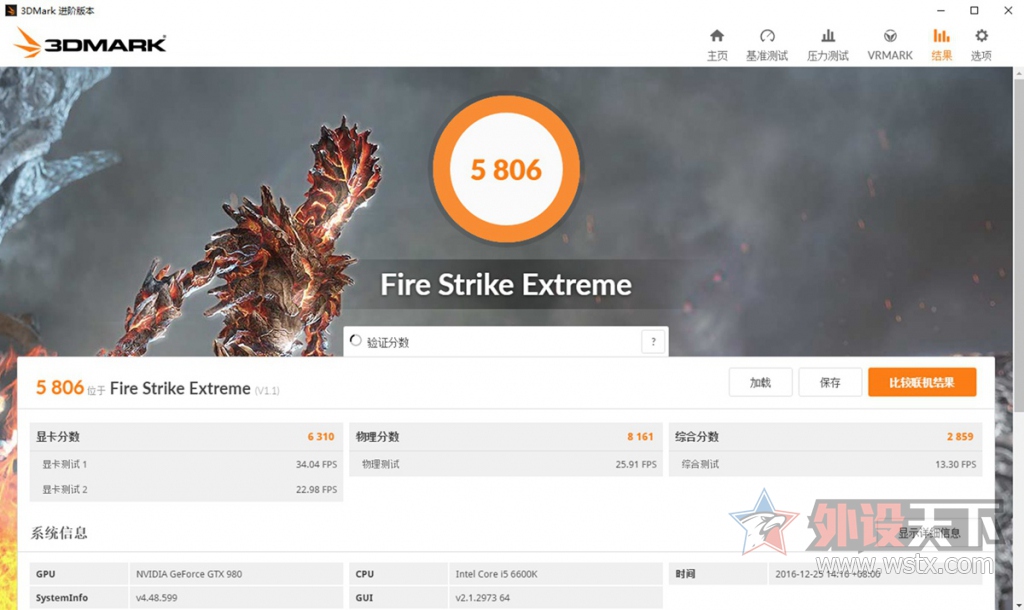This screenshot has width=1024, height=610.
Task: Click the Fire Strike Extreme banner title
Action: pyautogui.click(x=506, y=285)
